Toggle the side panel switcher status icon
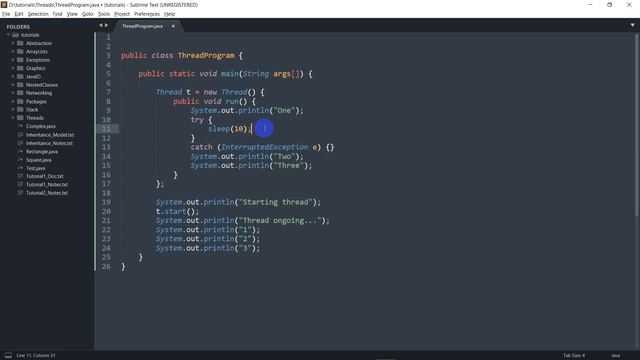 (8, 356)
